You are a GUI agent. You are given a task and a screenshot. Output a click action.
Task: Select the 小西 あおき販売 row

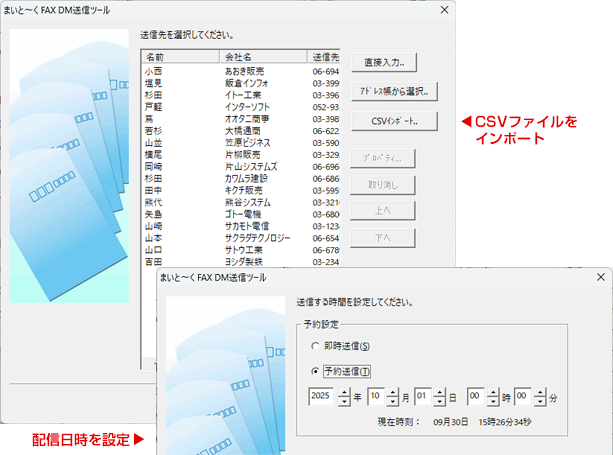pos(240,72)
